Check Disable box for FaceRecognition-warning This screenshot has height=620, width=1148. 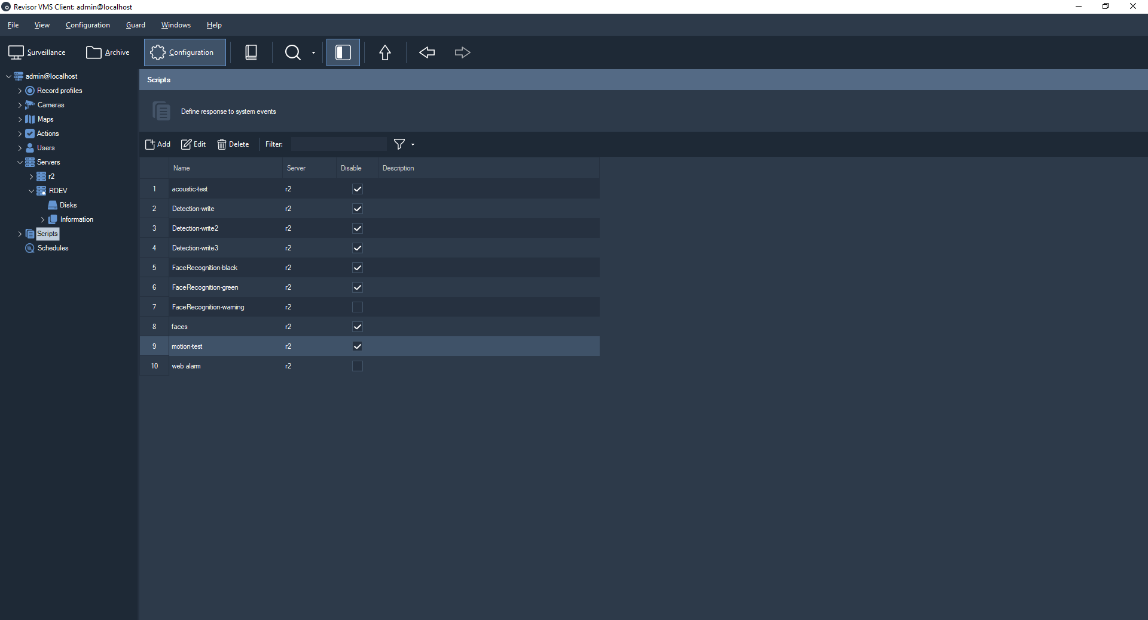tap(357, 307)
